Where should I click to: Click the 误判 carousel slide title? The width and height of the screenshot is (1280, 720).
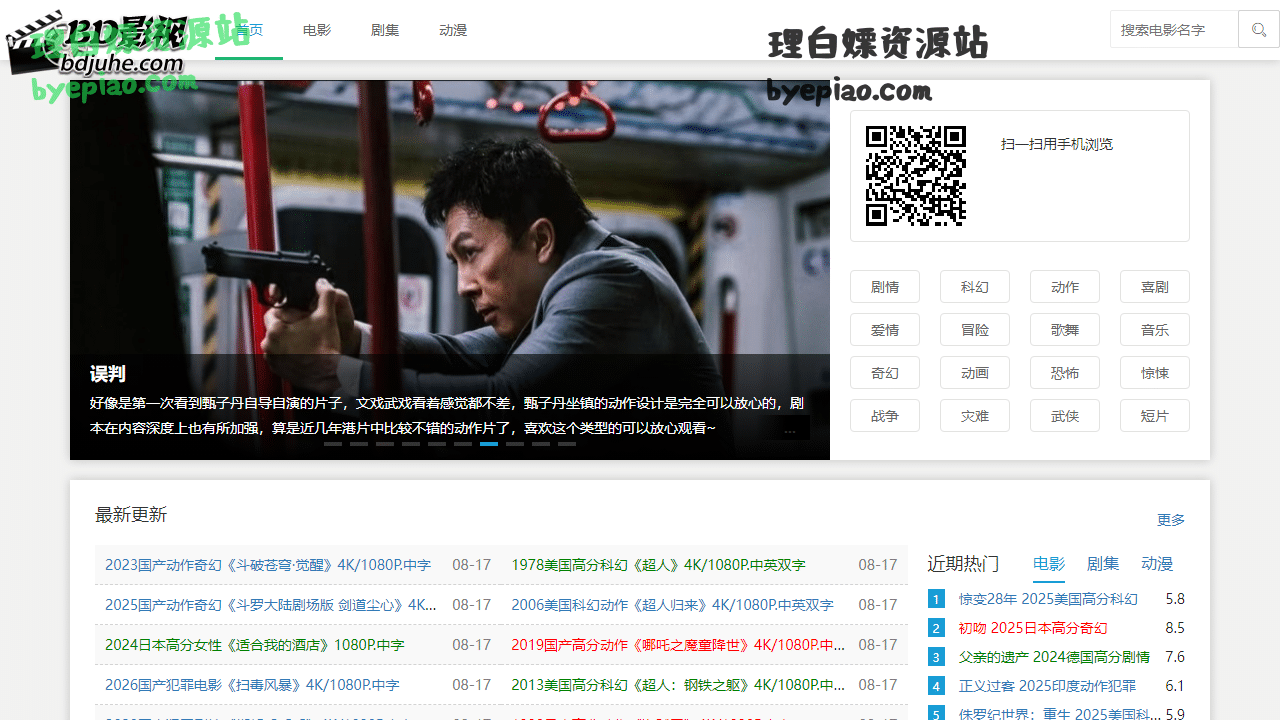click(108, 374)
